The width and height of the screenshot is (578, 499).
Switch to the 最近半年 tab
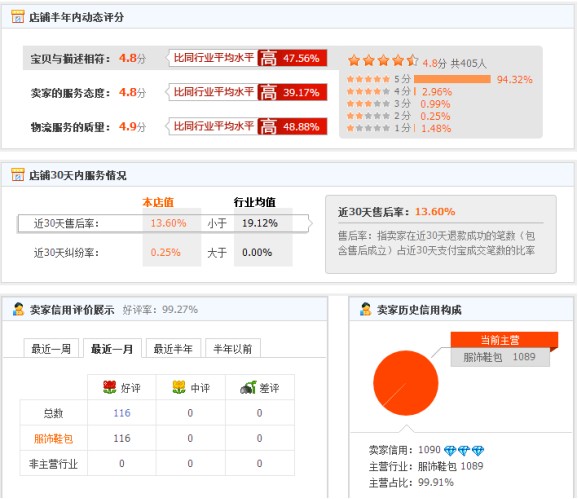coord(173,348)
